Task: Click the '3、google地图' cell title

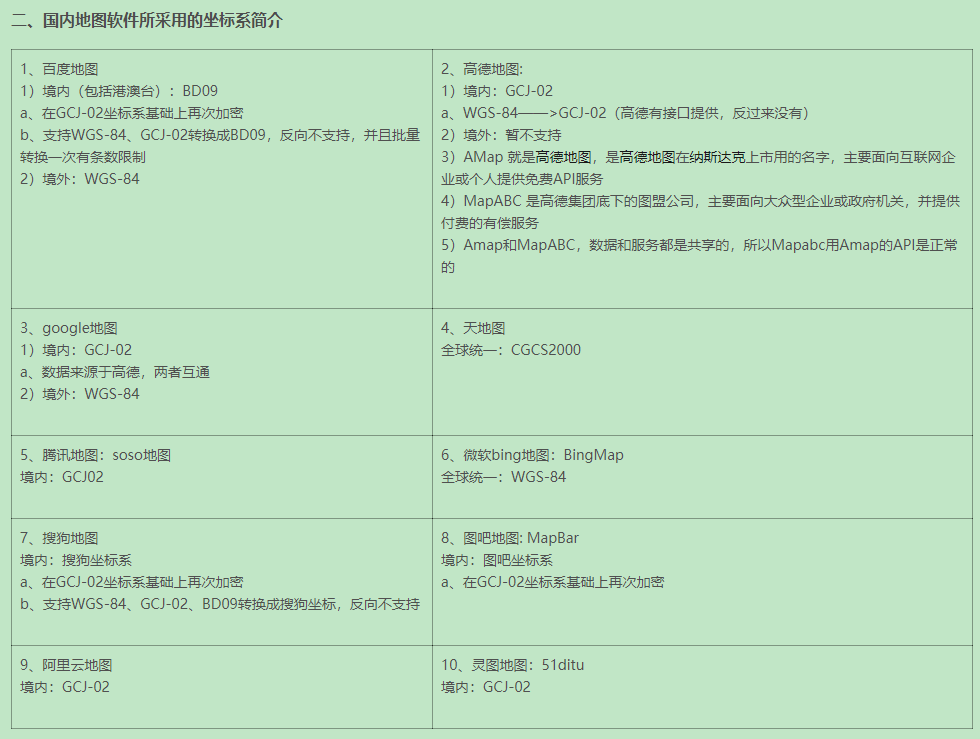Action: coord(69,328)
